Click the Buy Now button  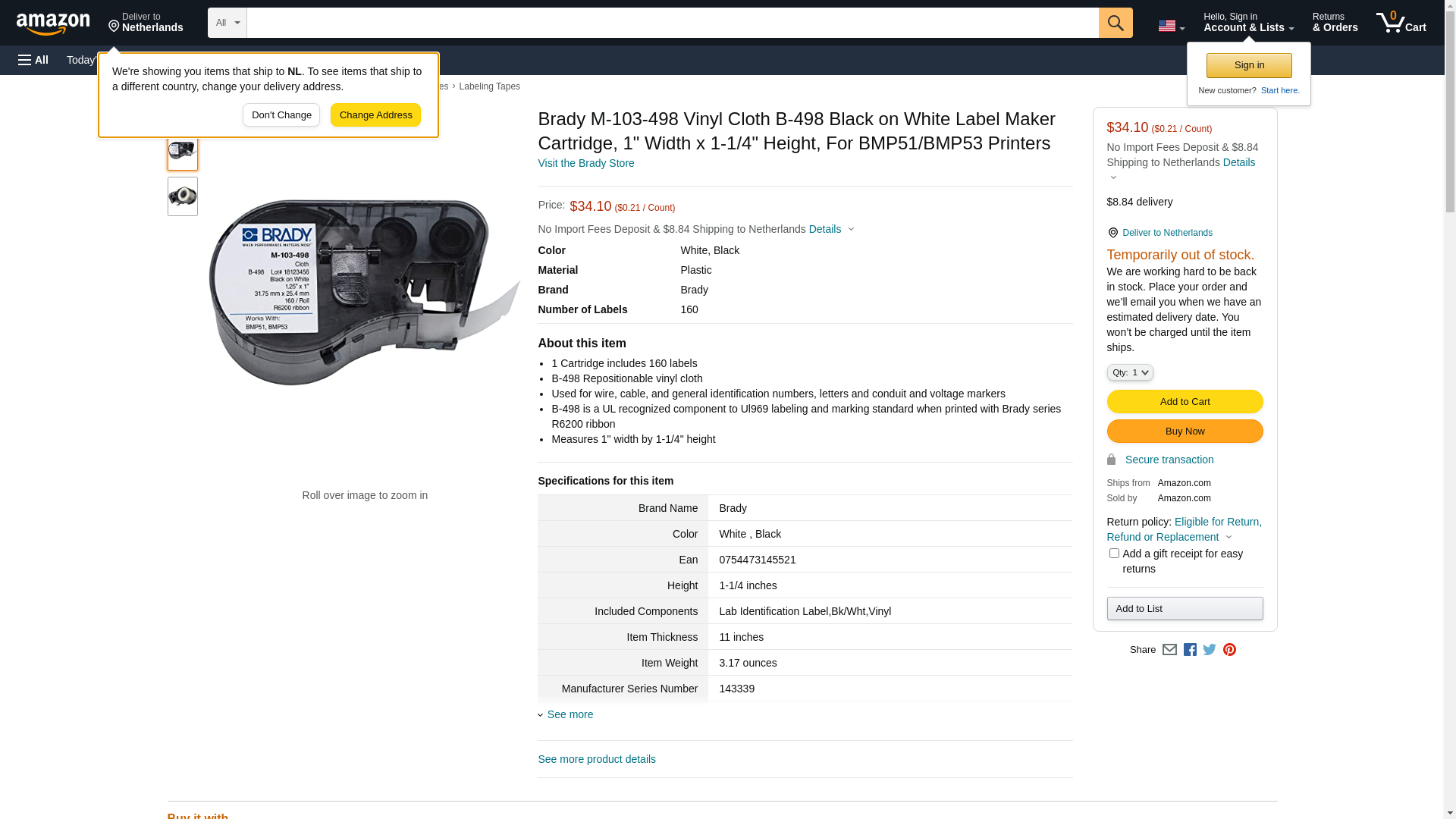click(1185, 431)
